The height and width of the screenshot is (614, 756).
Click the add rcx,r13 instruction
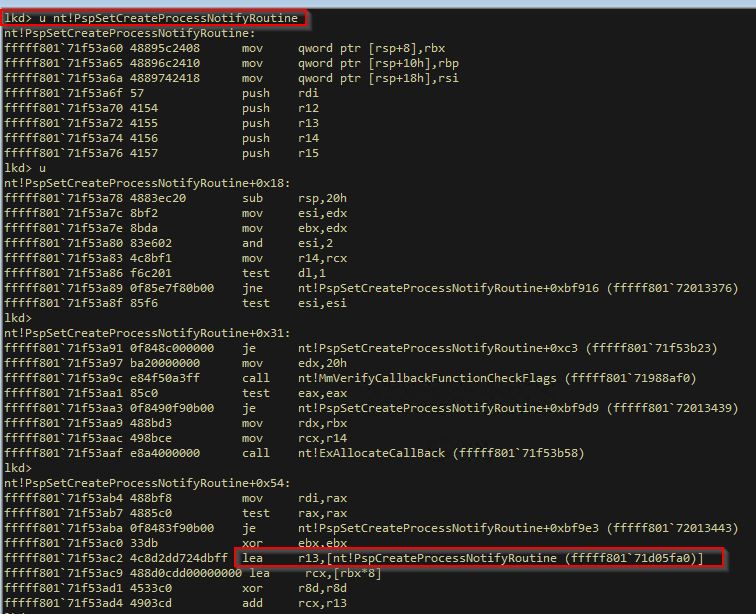click(294, 603)
